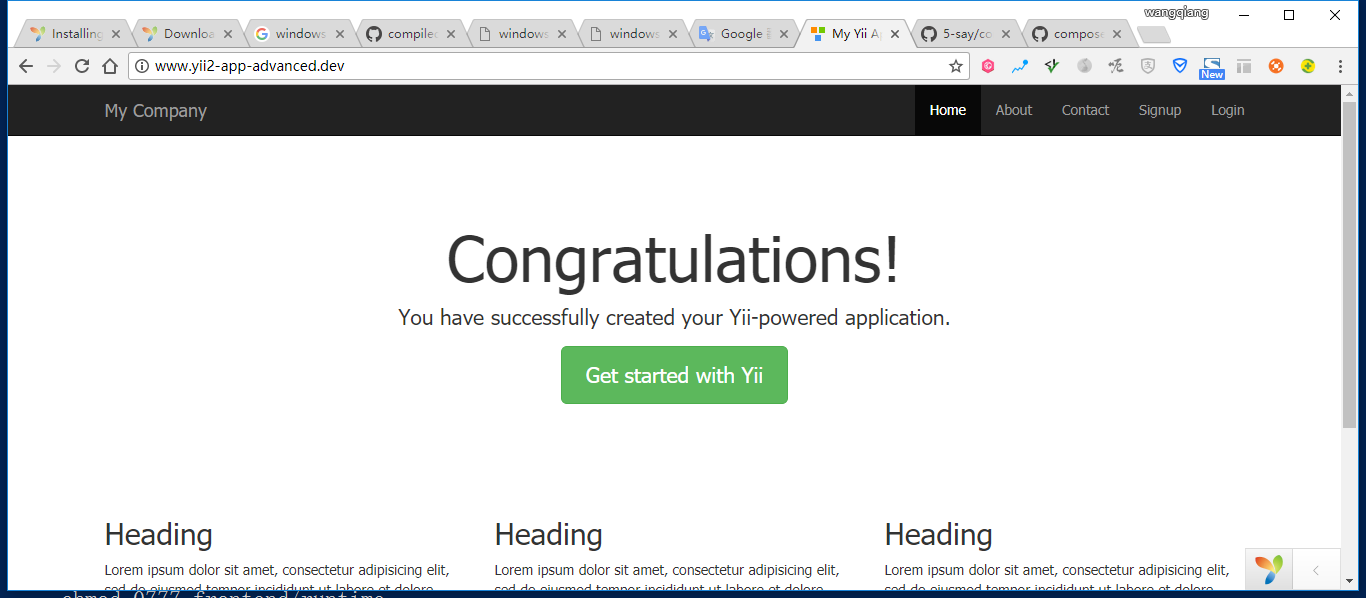The height and width of the screenshot is (598, 1366).
Task: Open the Contact page
Action: [1085, 110]
